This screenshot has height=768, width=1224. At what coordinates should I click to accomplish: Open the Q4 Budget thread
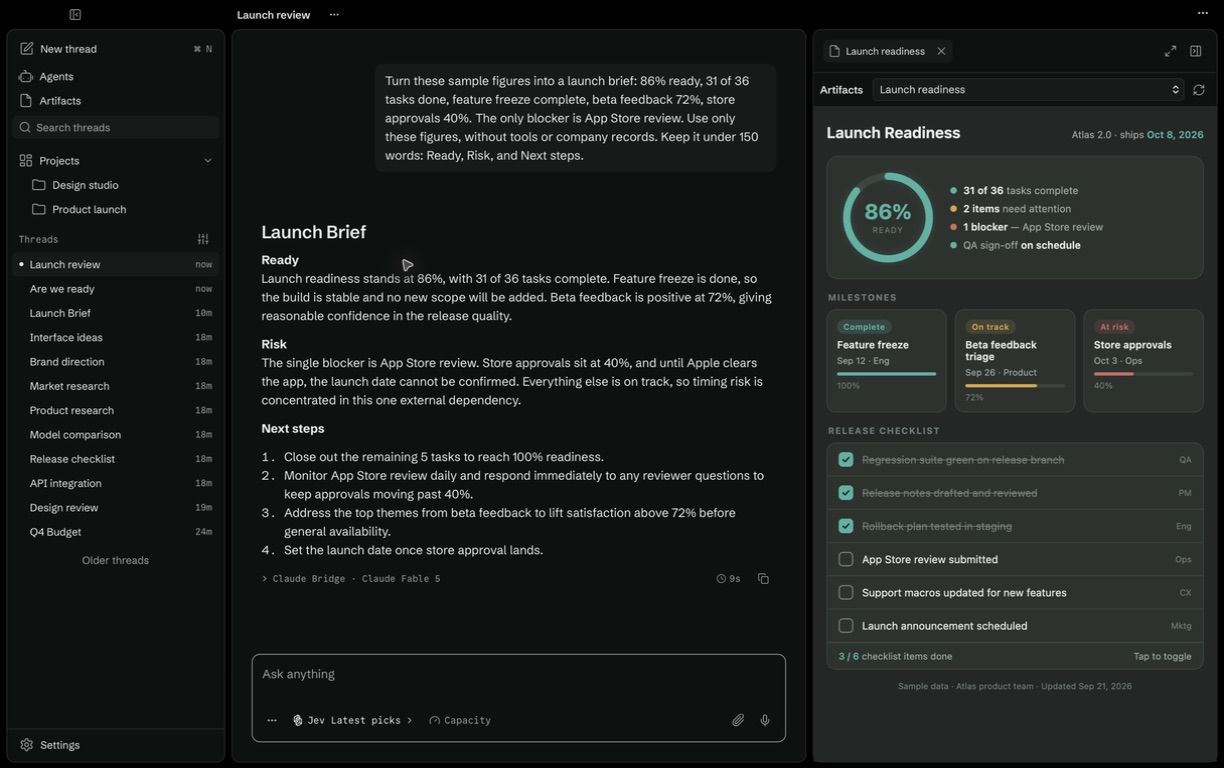click(115, 532)
